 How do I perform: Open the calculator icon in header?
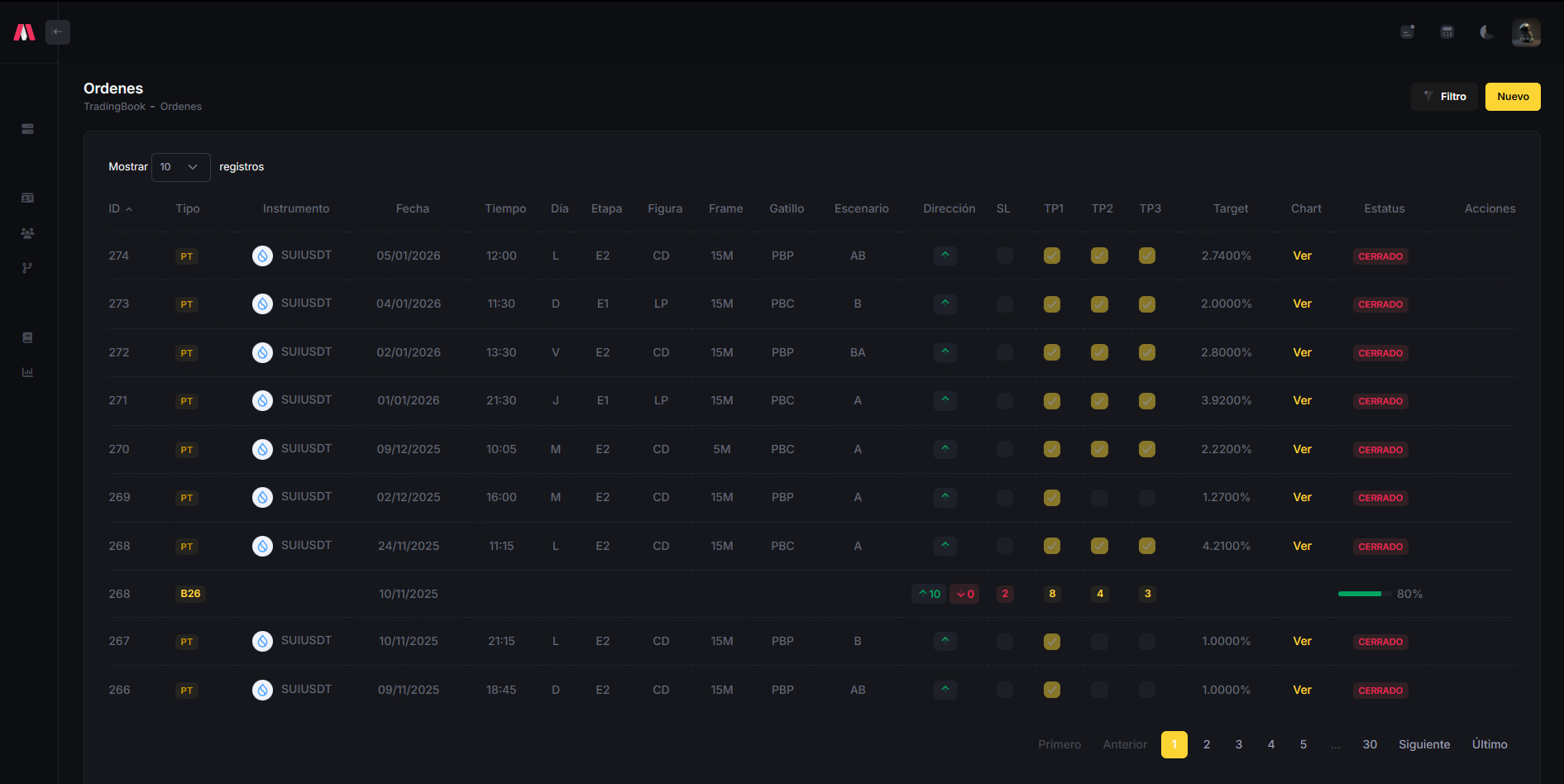1447,32
